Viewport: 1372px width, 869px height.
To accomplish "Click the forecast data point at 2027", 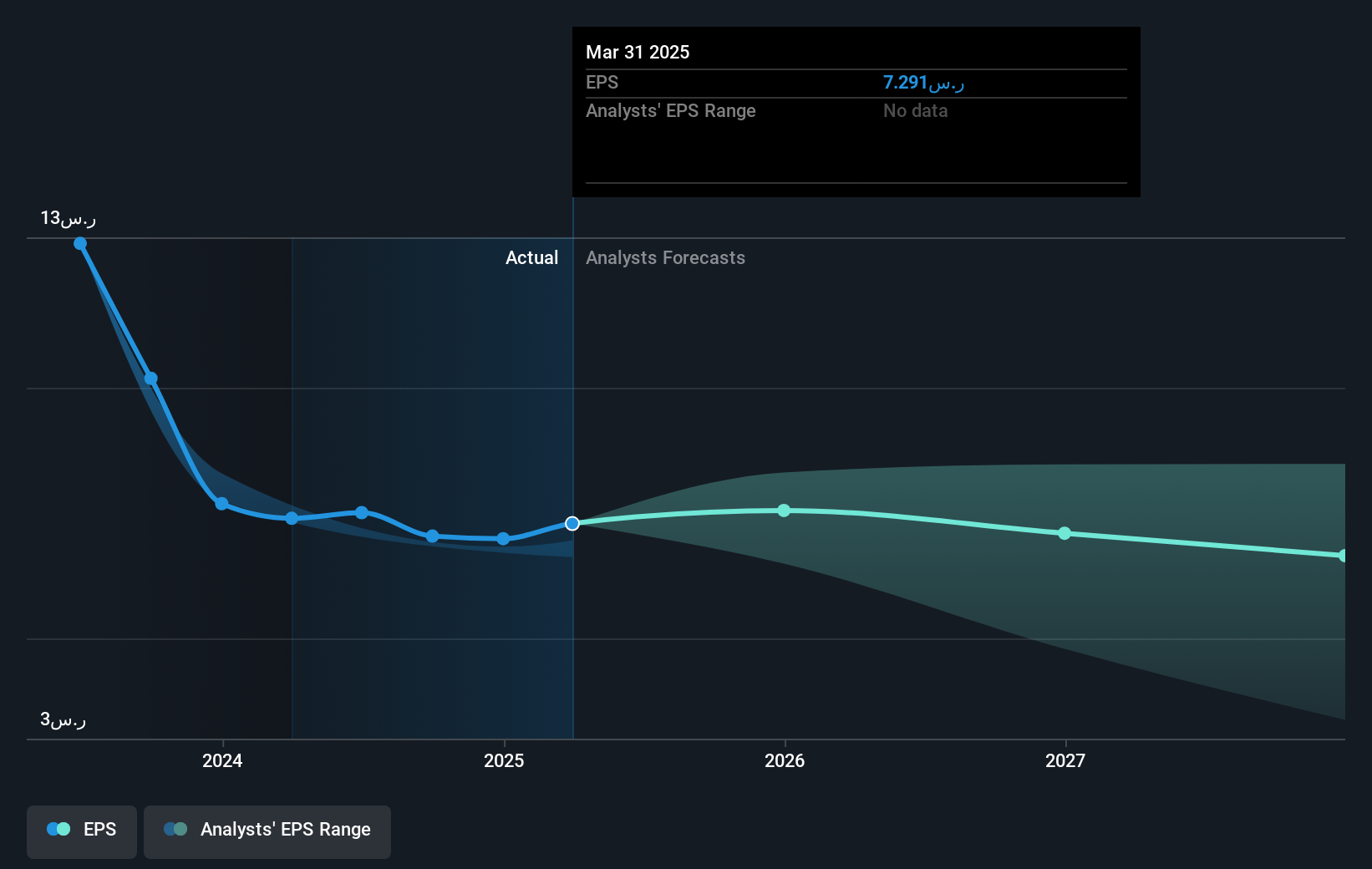I will point(1065,533).
